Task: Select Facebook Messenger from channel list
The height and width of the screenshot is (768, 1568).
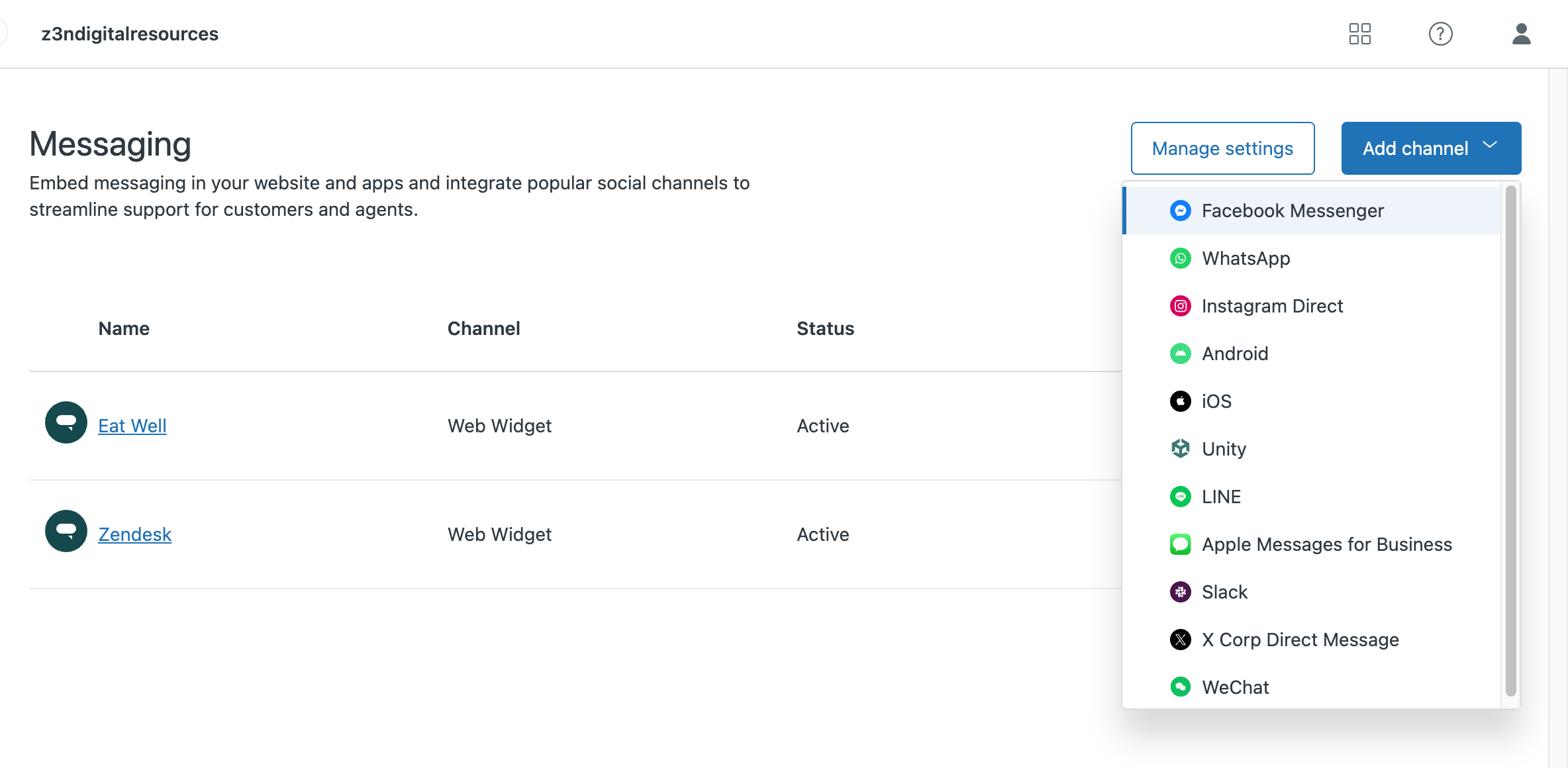Action: click(1292, 211)
